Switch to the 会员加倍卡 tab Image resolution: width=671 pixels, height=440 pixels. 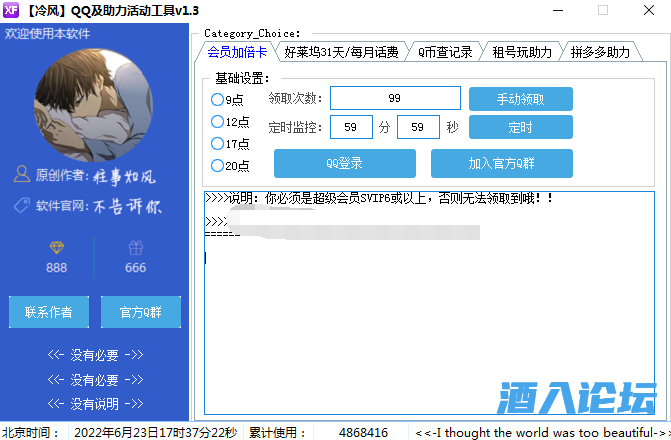238,52
